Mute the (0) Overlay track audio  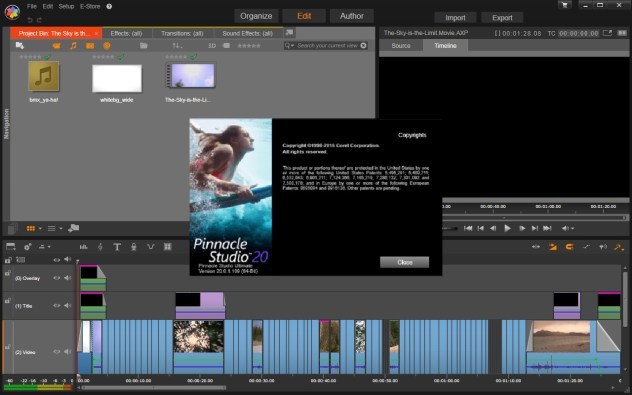click(x=67, y=278)
